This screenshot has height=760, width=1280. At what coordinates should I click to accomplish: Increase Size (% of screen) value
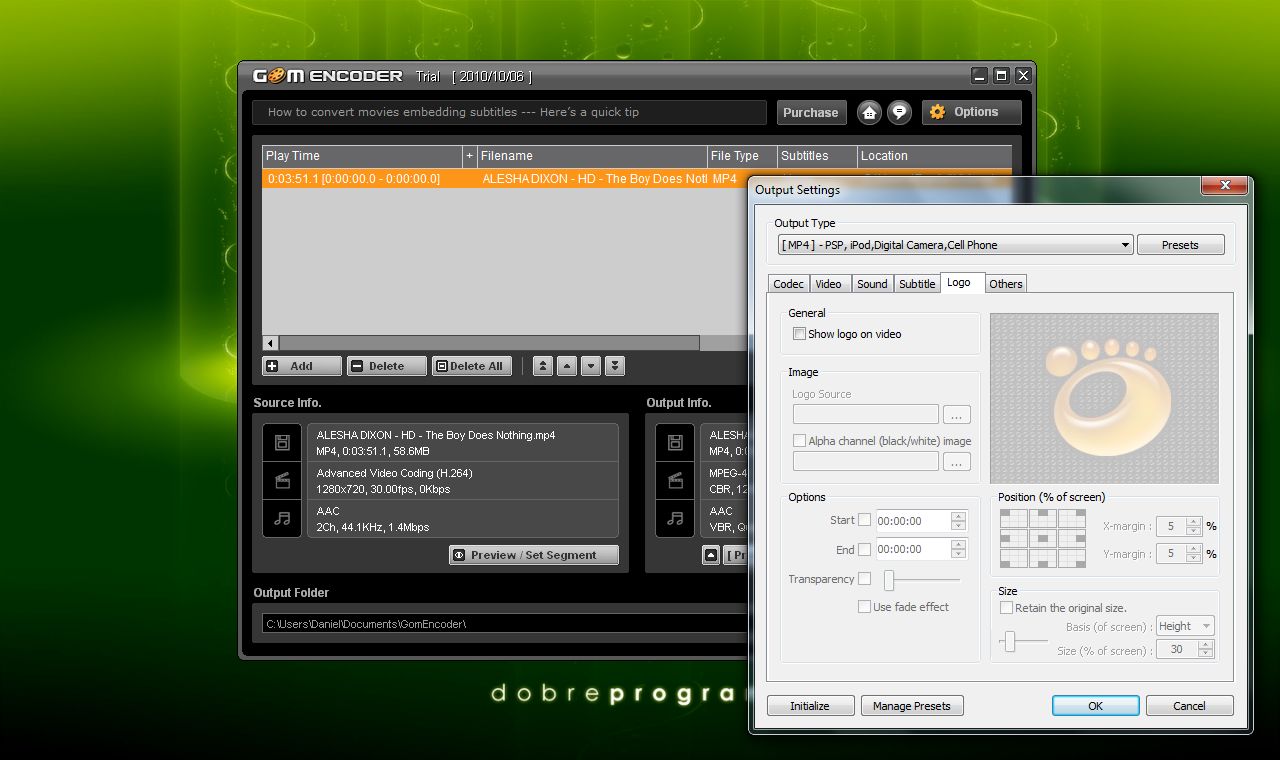[x=1206, y=645]
